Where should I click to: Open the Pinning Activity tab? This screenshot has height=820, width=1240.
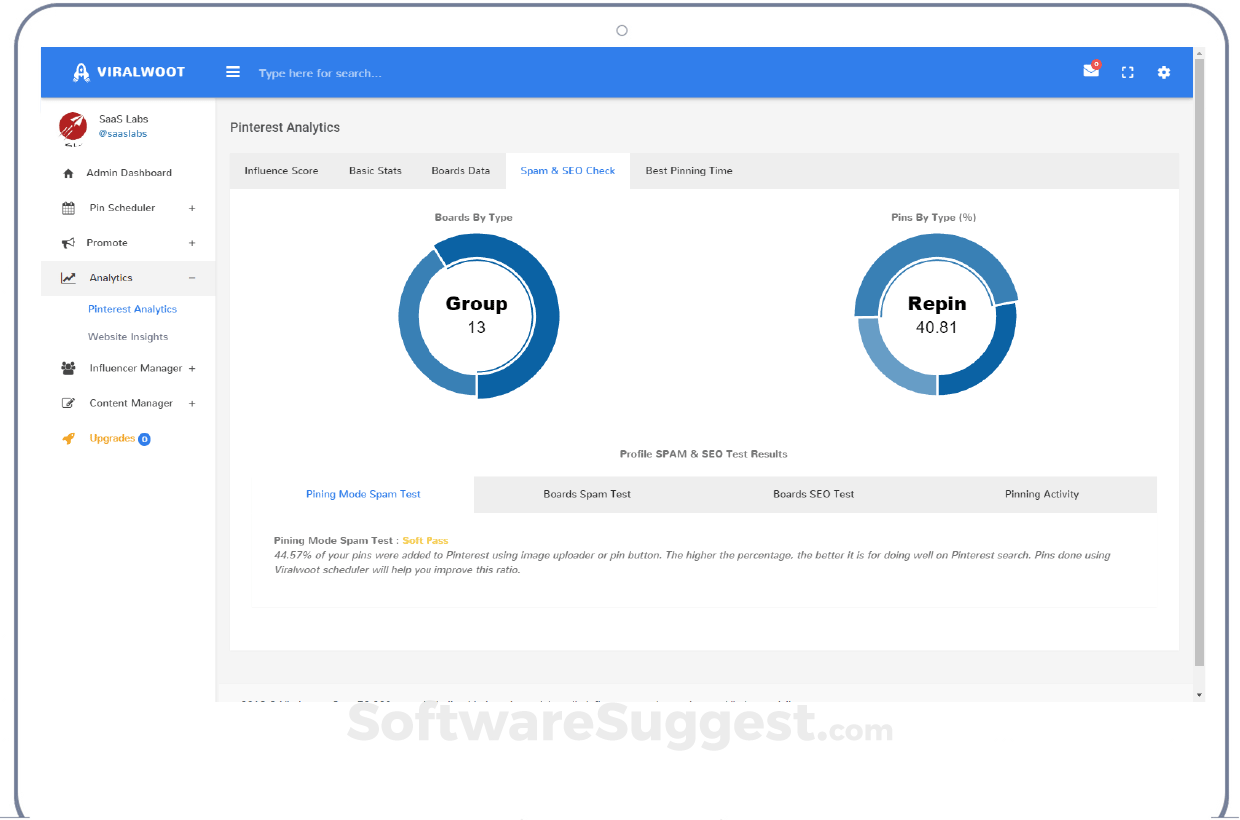(x=1042, y=494)
